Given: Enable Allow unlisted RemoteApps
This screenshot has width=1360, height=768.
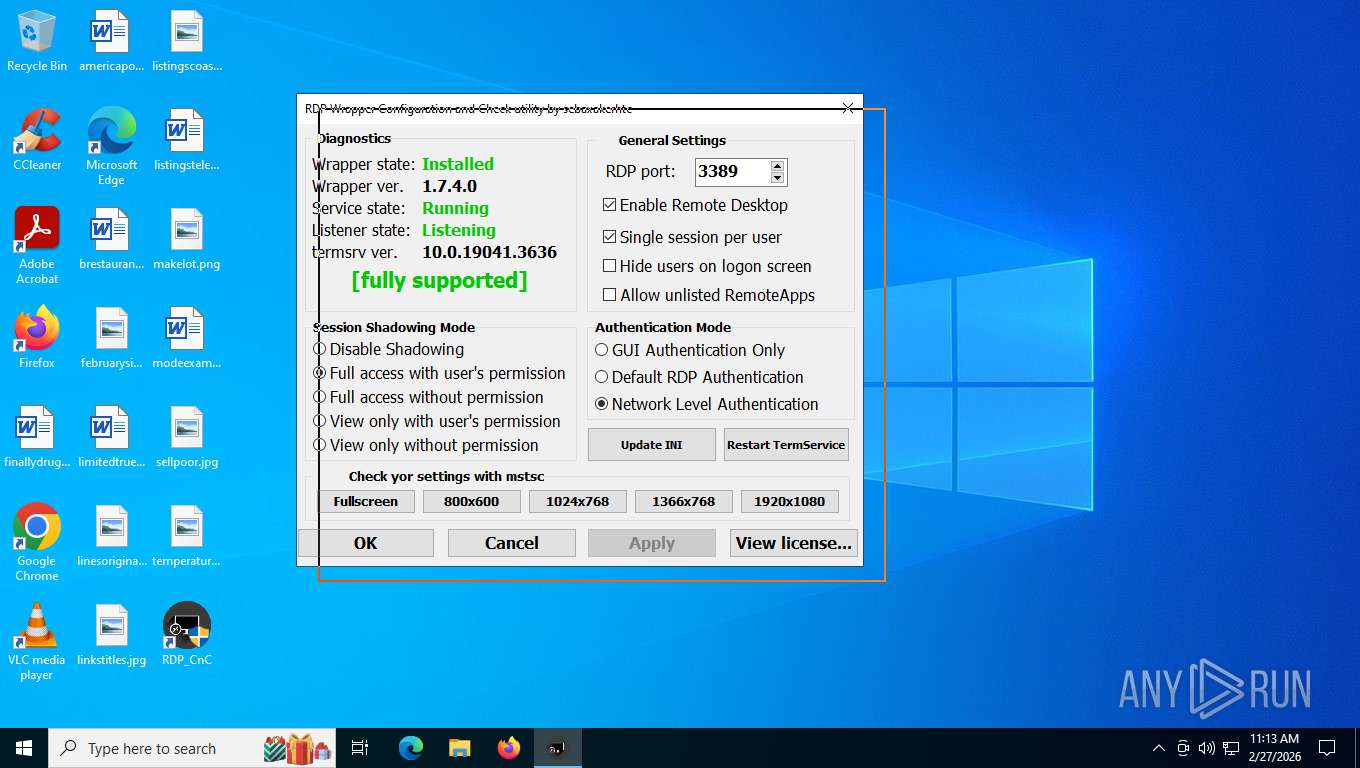Looking at the screenshot, I should (x=709, y=295).
